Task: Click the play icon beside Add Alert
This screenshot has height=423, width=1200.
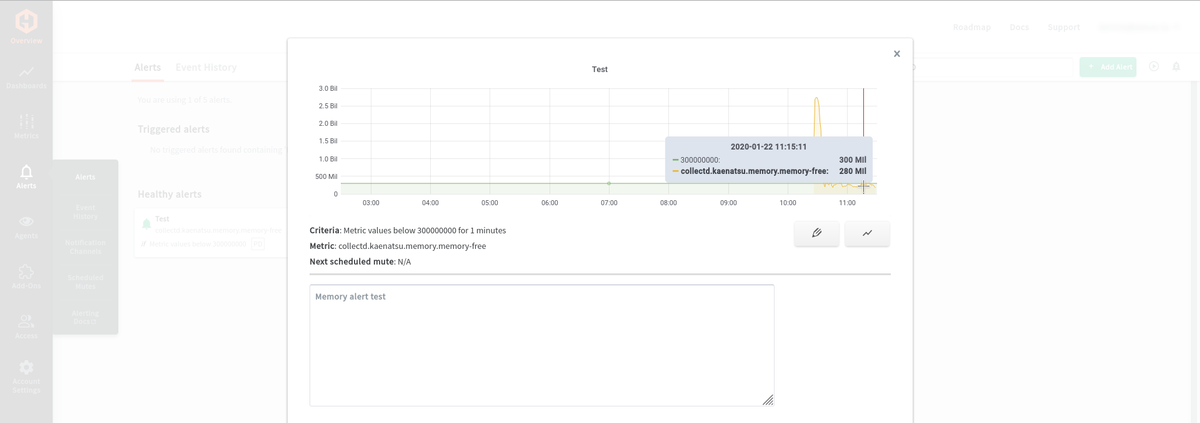Action: tap(1154, 67)
